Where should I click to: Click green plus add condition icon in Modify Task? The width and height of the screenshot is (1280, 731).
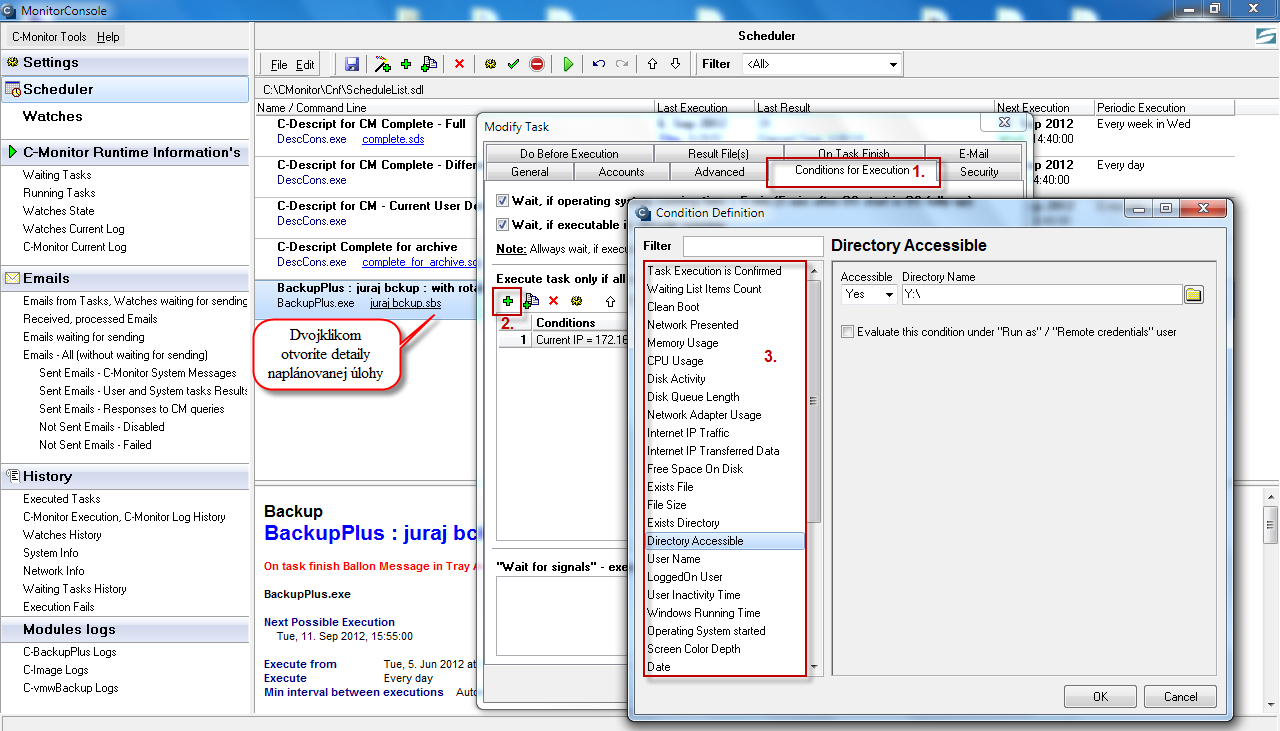tap(508, 300)
